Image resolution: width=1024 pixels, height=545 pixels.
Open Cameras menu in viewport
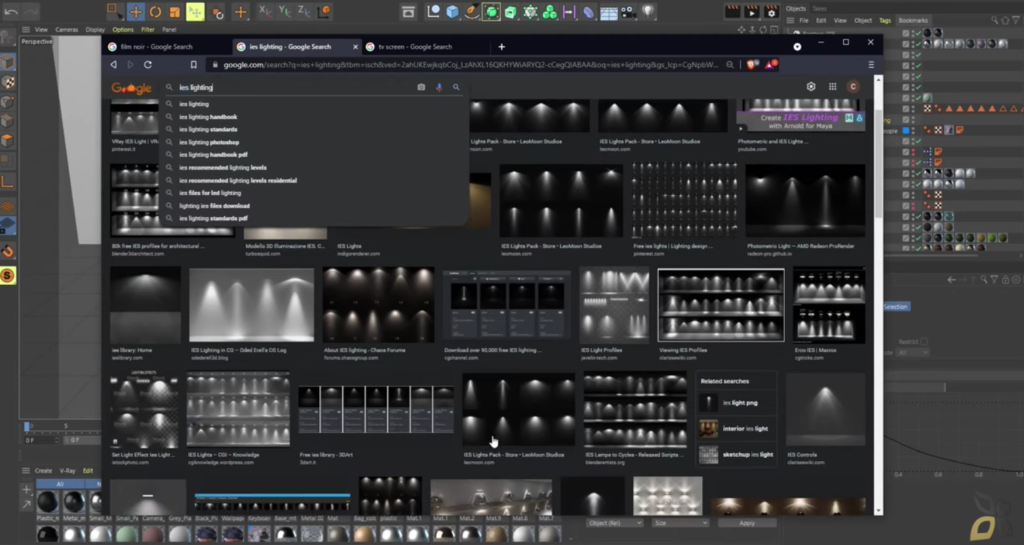pyautogui.click(x=67, y=29)
